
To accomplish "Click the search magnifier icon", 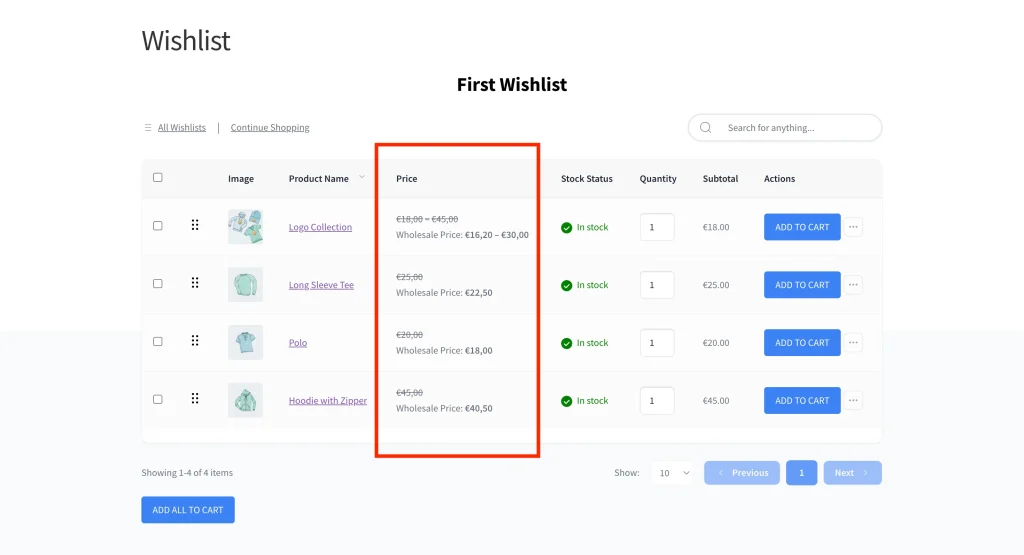I will [705, 128].
